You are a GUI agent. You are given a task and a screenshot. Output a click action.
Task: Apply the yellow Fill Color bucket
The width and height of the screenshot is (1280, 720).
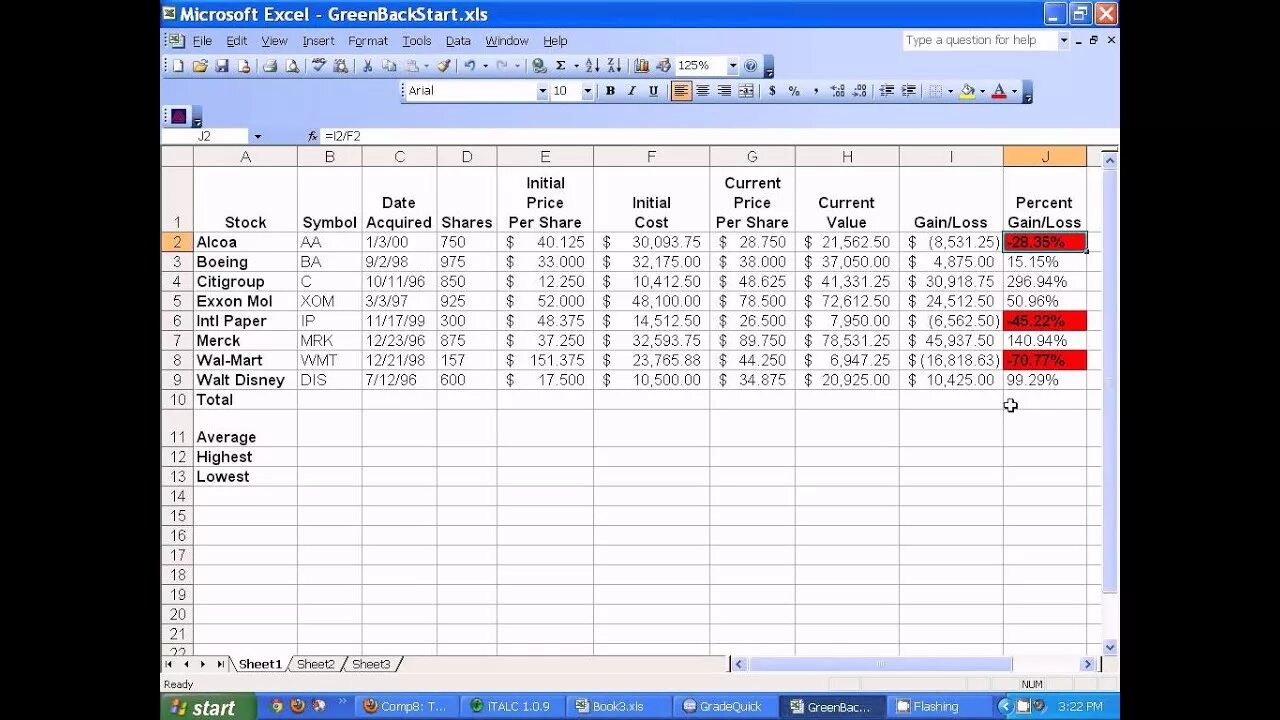point(967,91)
